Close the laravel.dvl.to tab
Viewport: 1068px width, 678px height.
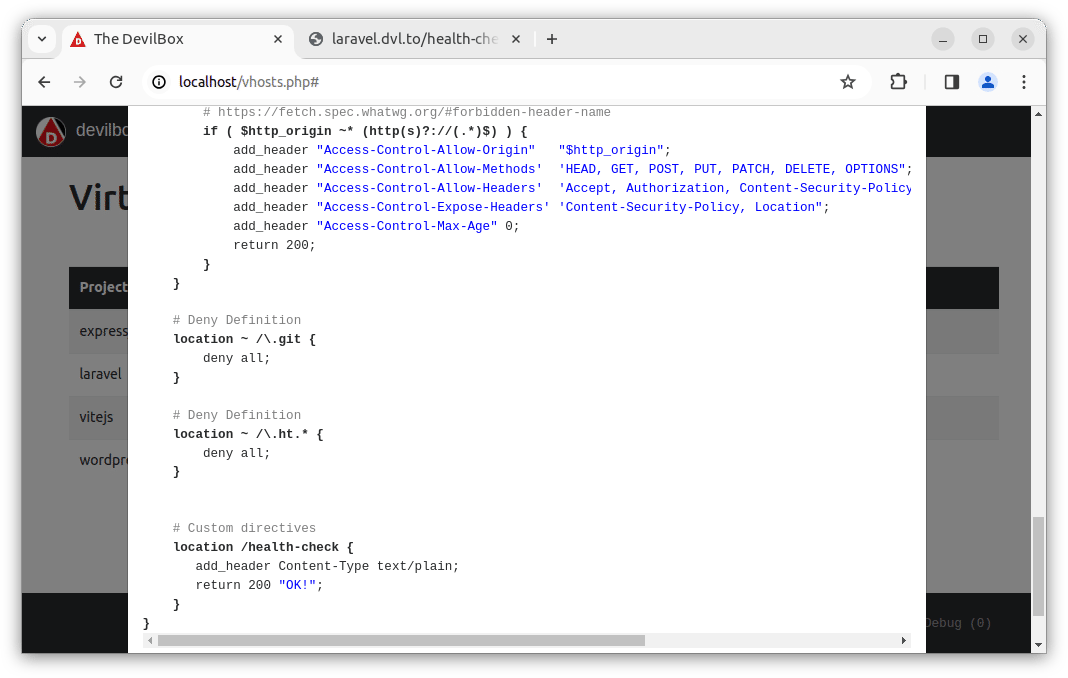(516, 39)
